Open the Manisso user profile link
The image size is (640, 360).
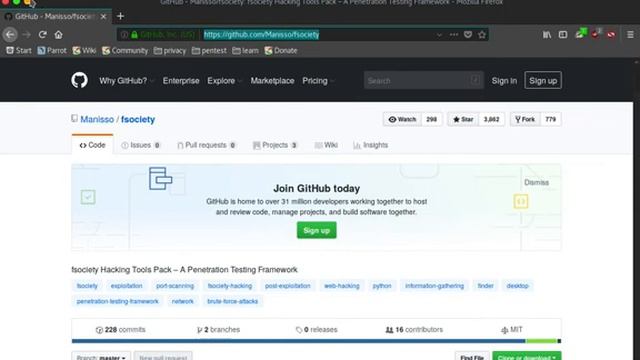[x=97, y=120]
